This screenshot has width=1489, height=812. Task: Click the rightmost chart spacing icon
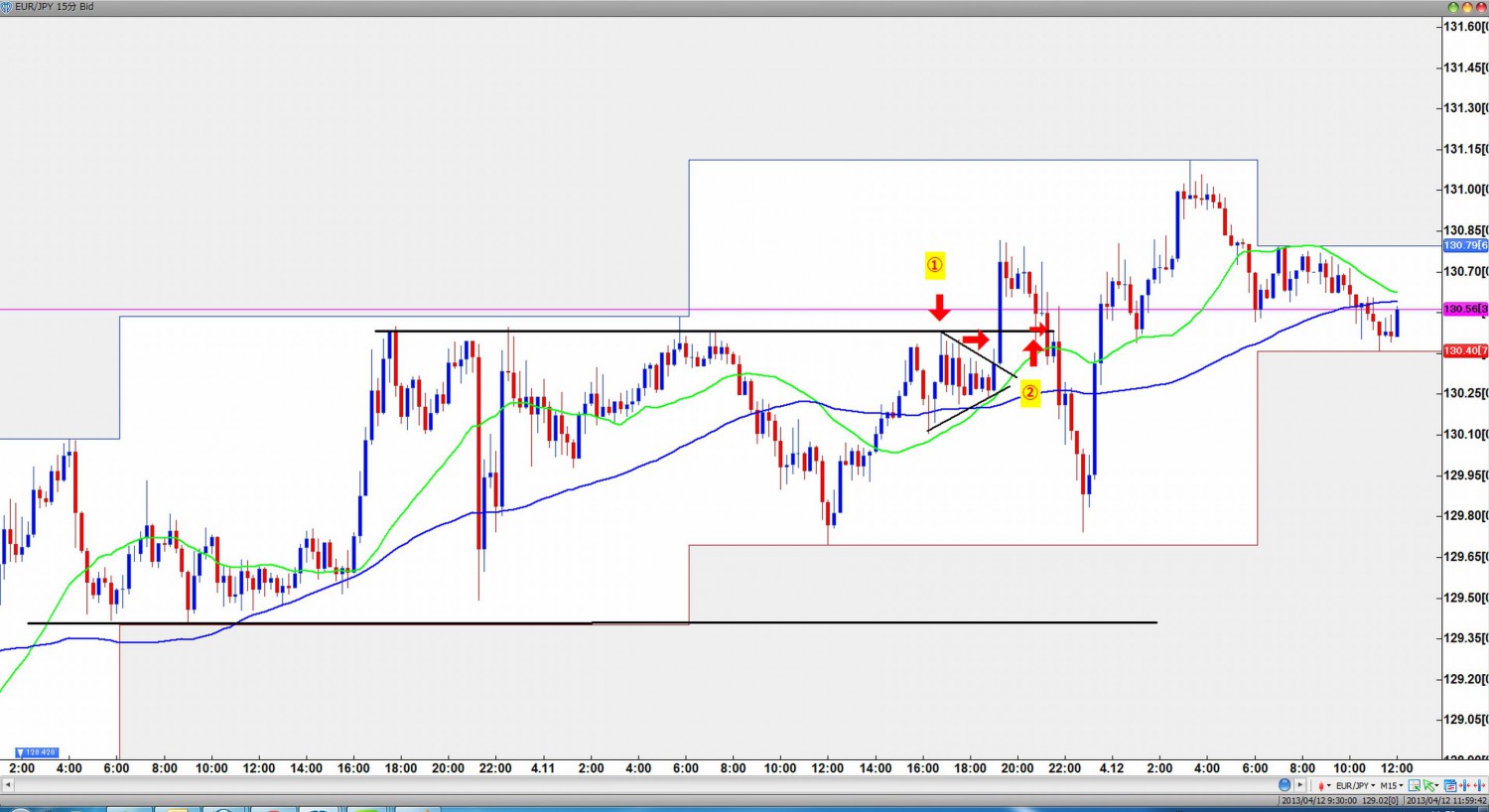click(1479, 785)
